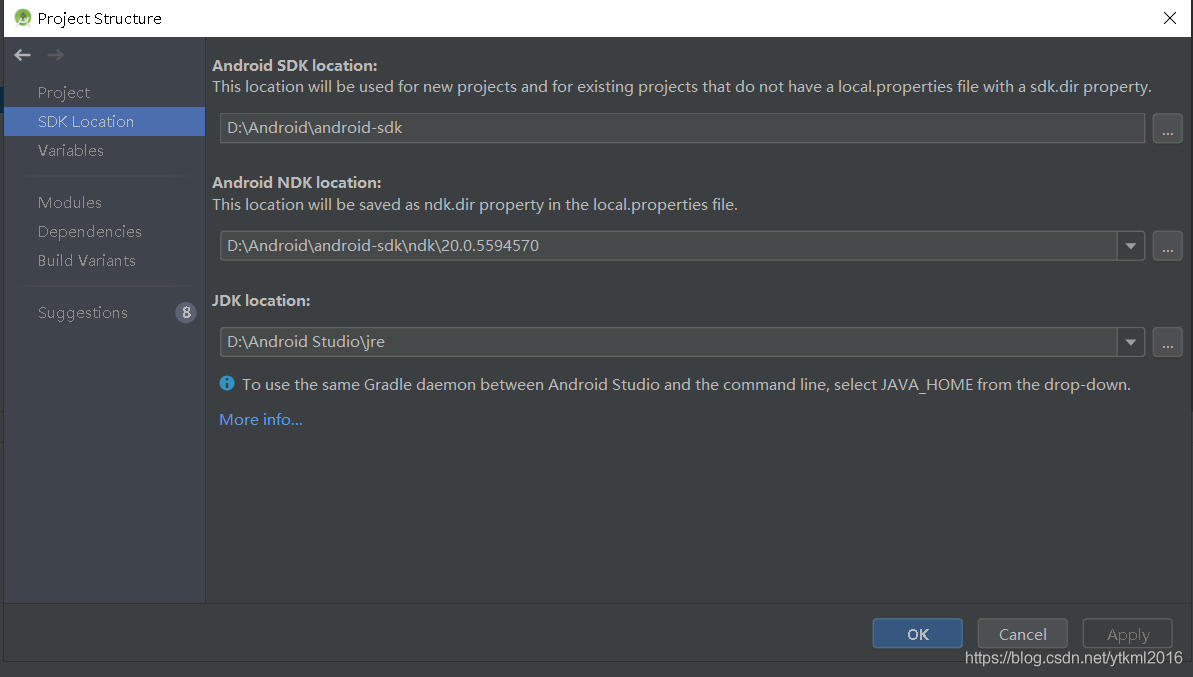Click the Android SDK path field
The width and height of the screenshot is (1193, 677).
tap(682, 128)
